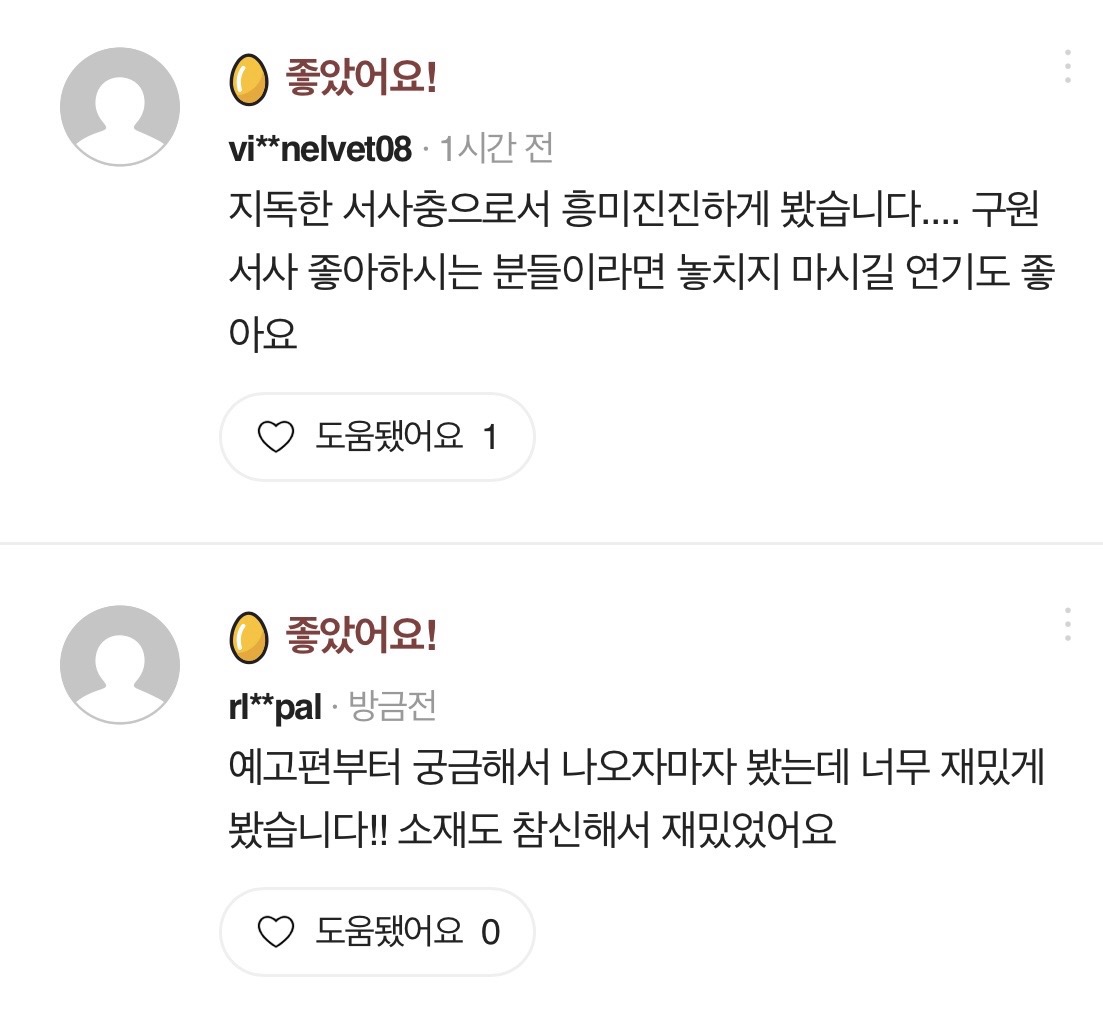1103x1030 pixels.
Task: Open the username rl**pal
Action: click(x=275, y=708)
